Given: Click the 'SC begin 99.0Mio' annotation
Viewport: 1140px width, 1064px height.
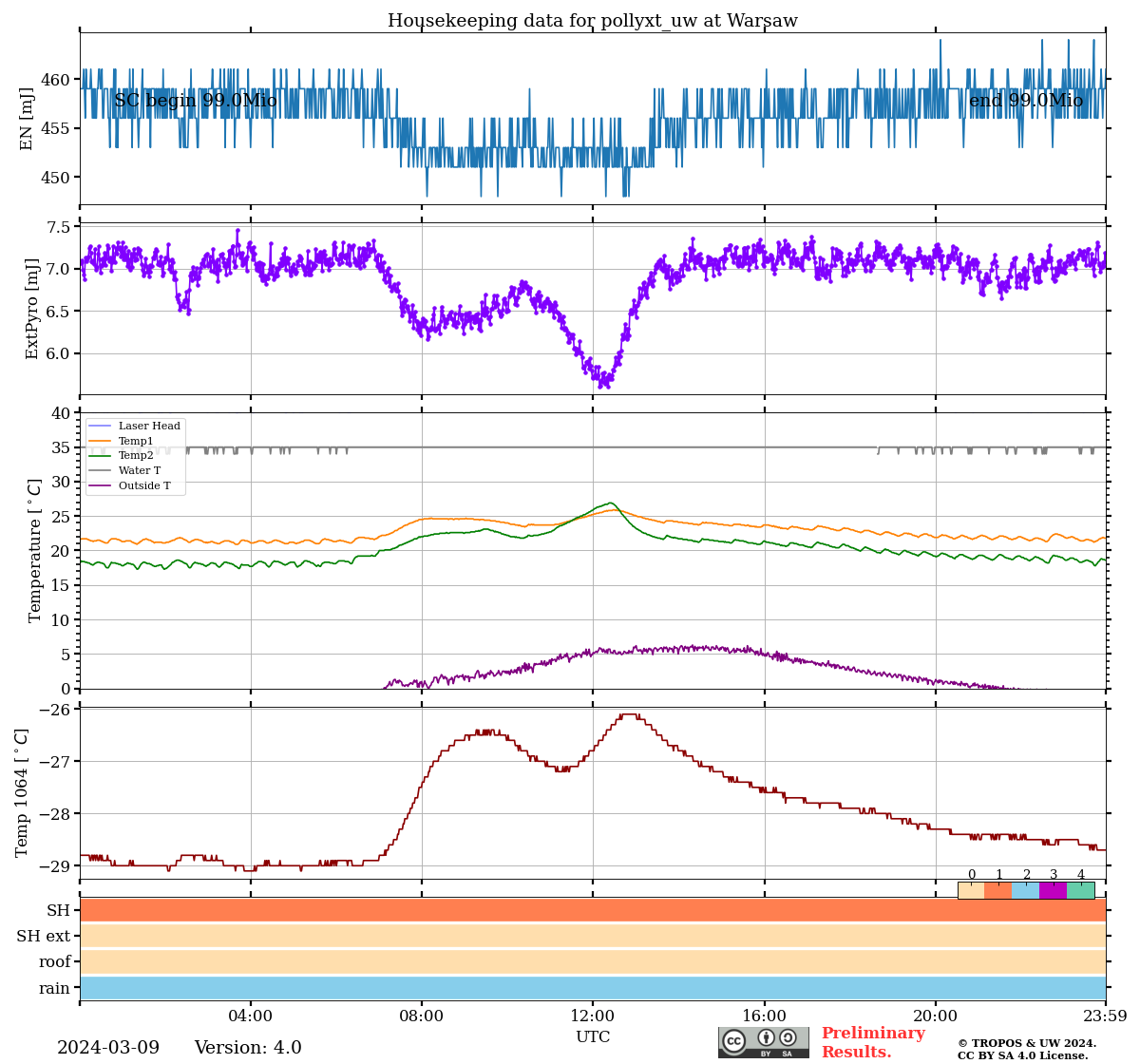Looking at the screenshot, I should [x=196, y=101].
